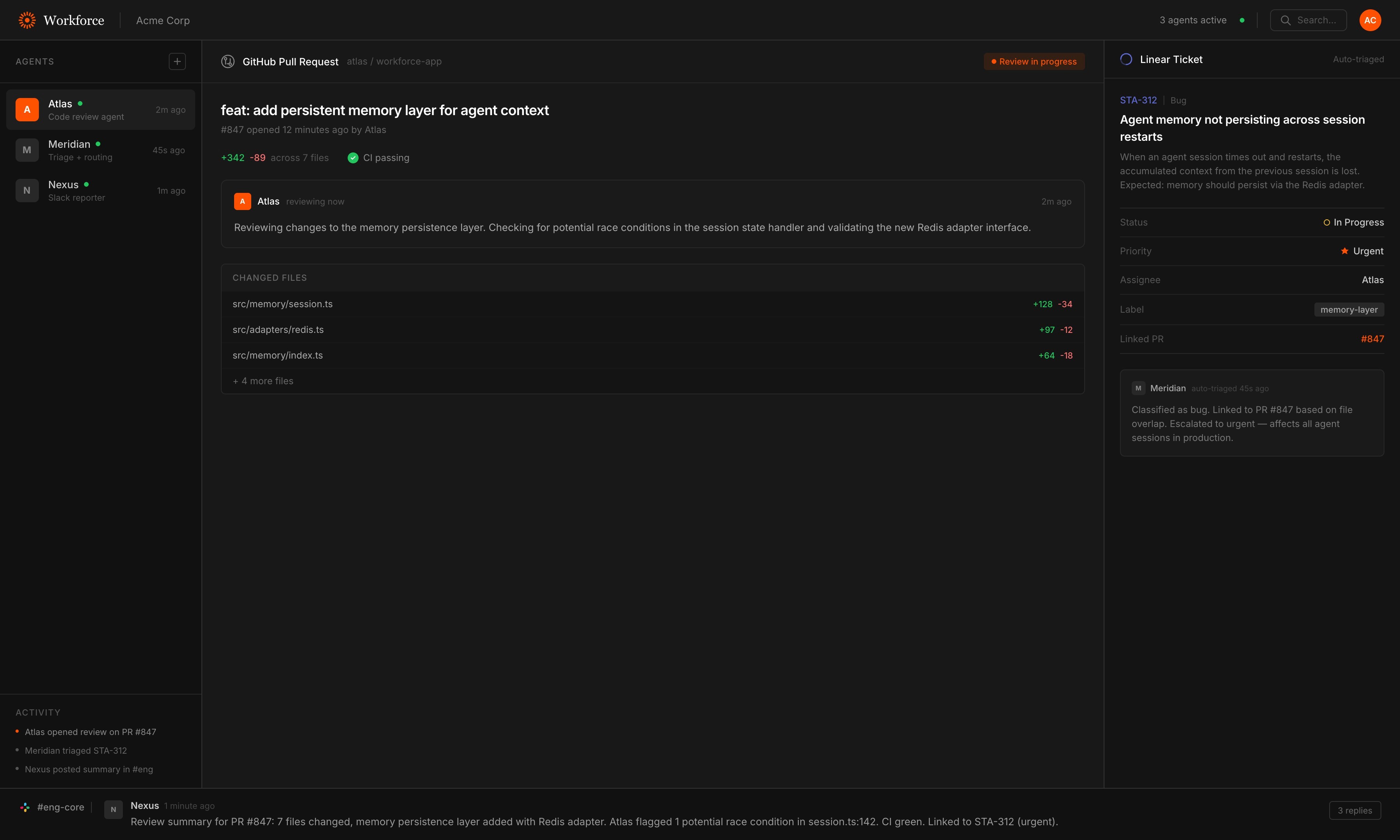Image resolution: width=1400 pixels, height=840 pixels.
Task: Click the Workforce sunburst logo icon
Action: pos(26,20)
